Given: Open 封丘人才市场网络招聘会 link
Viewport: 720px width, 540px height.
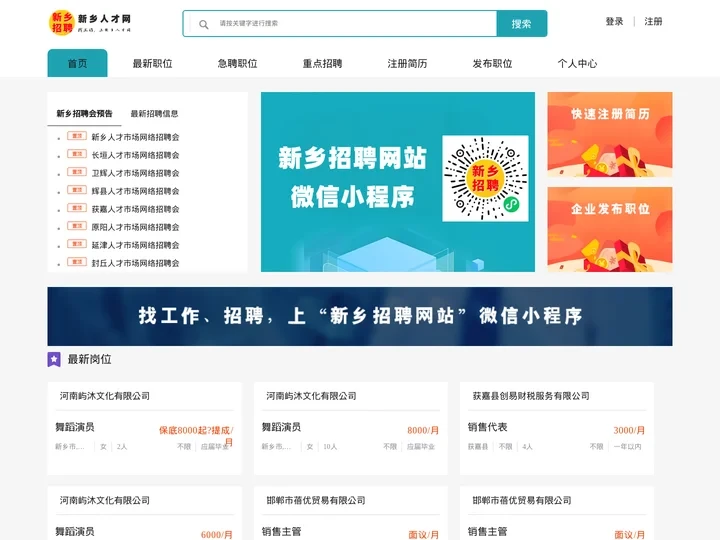Looking at the screenshot, I should pos(135,263).
